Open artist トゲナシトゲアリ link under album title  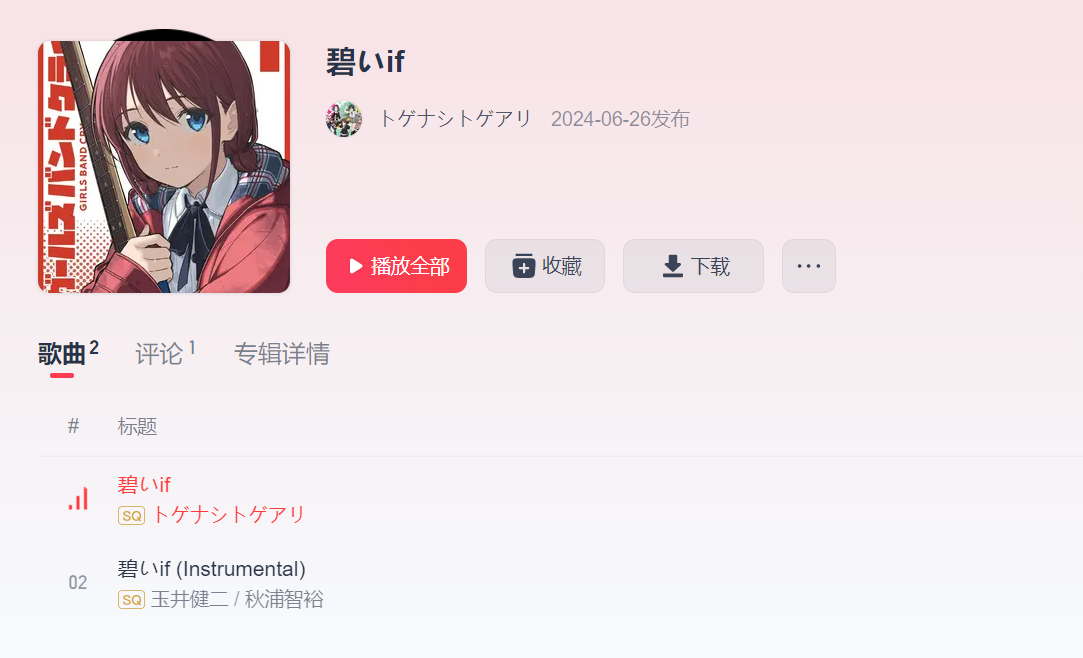click(x=455, y=119)
